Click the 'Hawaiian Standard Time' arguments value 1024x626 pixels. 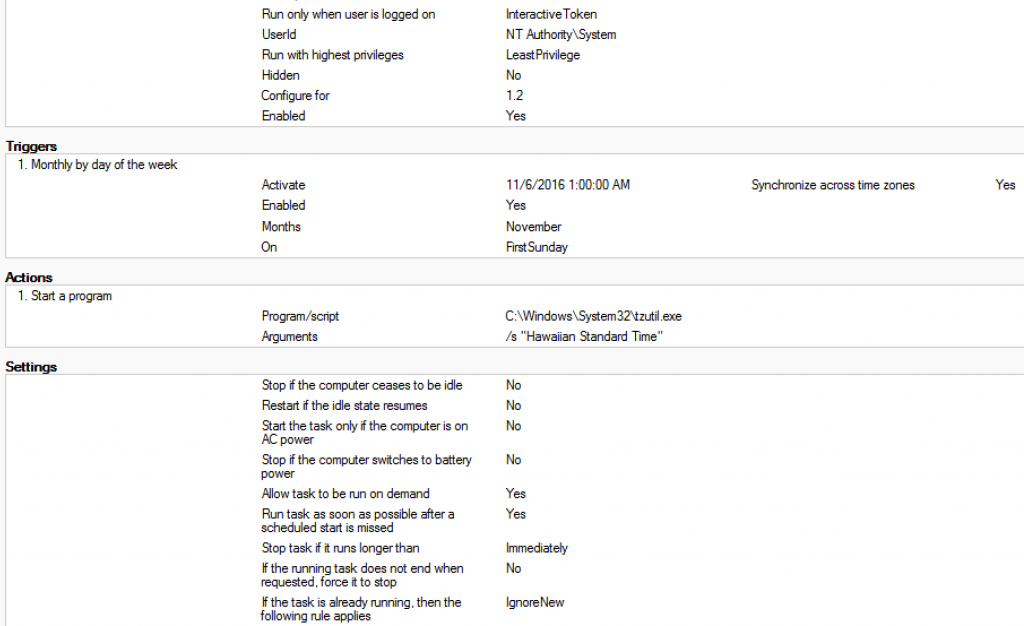coord(585,337)
